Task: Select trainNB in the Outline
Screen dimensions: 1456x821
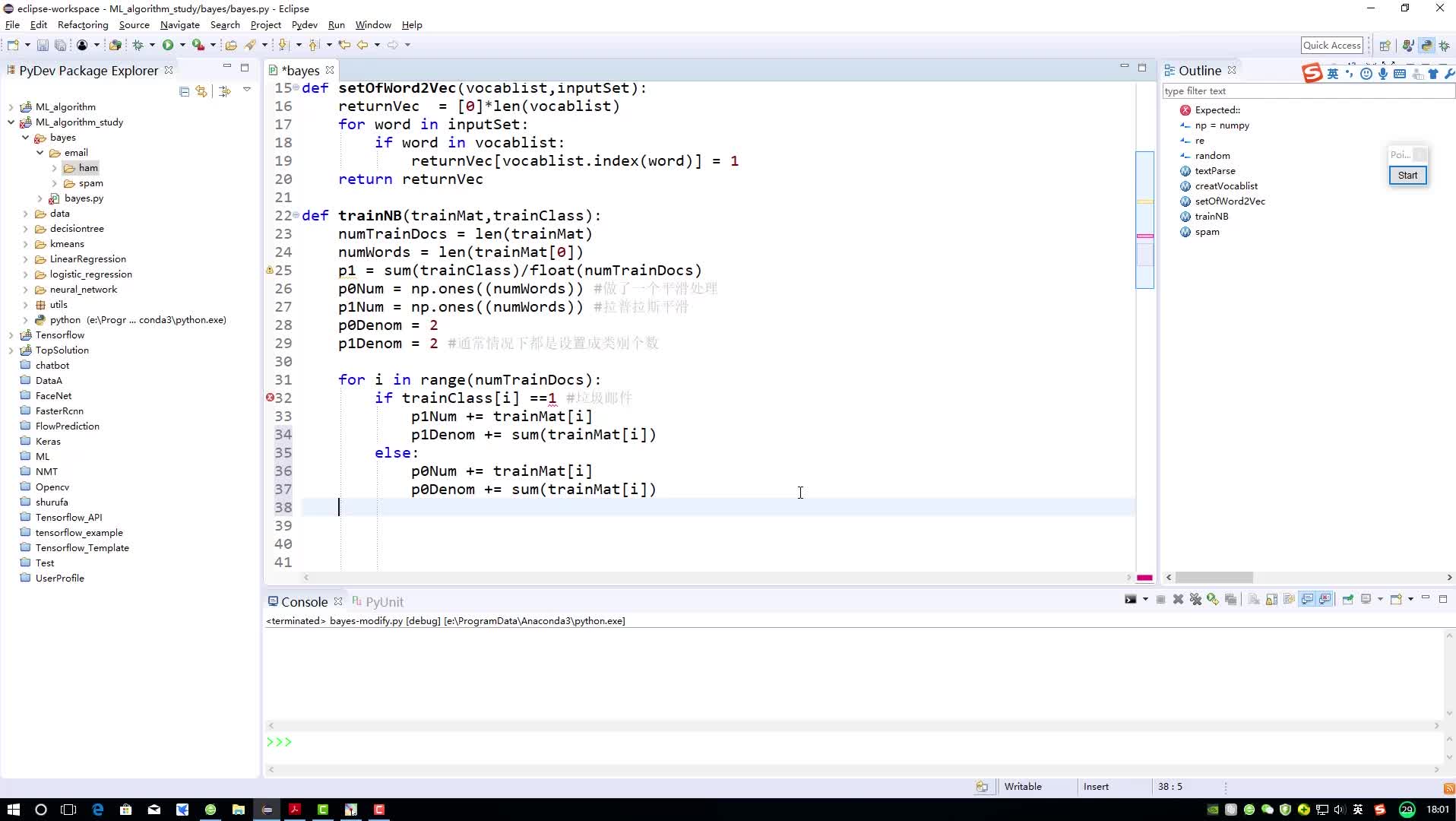Action: 1211,217
